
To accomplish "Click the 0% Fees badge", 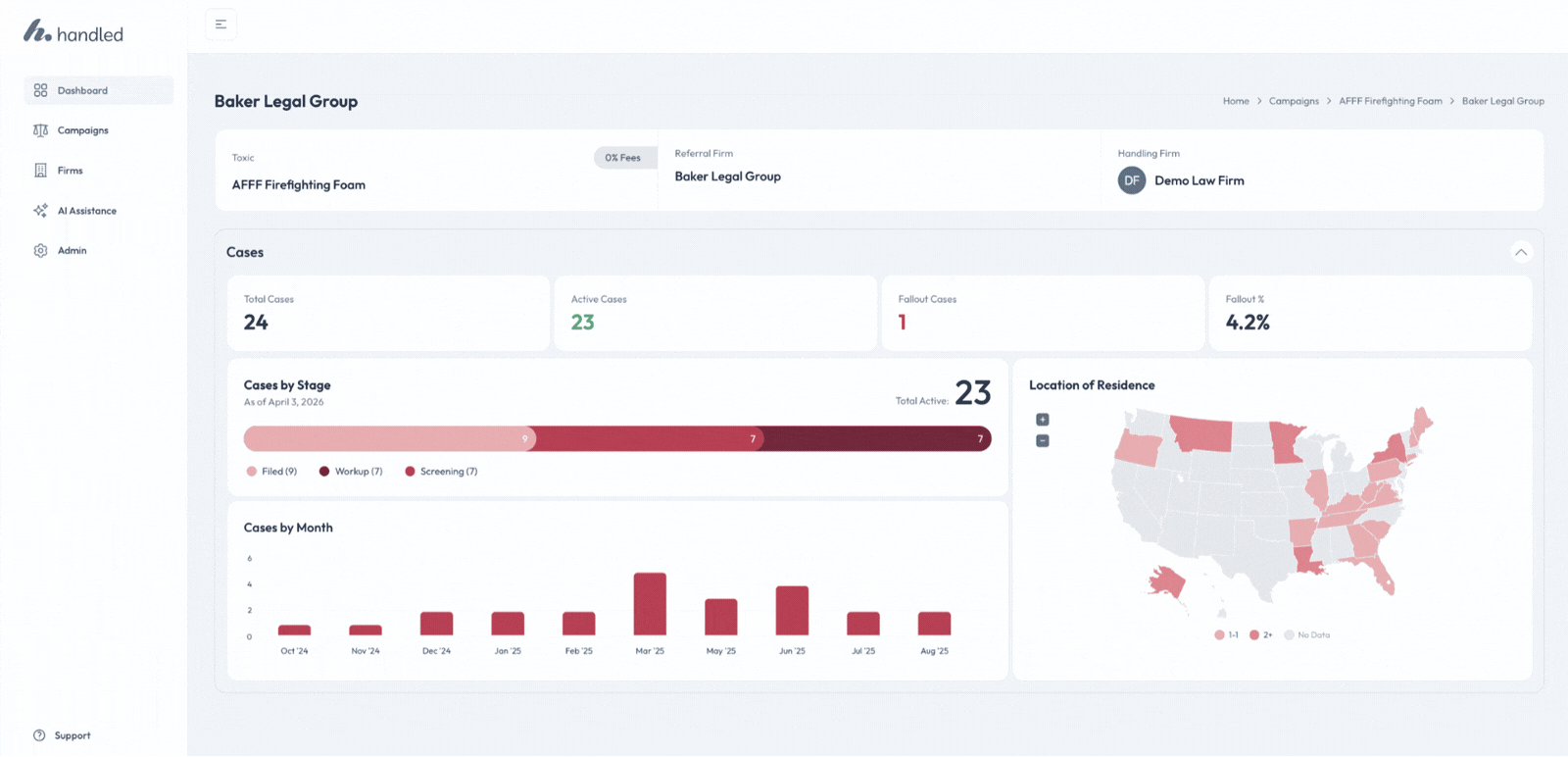I will pos(623,158).
